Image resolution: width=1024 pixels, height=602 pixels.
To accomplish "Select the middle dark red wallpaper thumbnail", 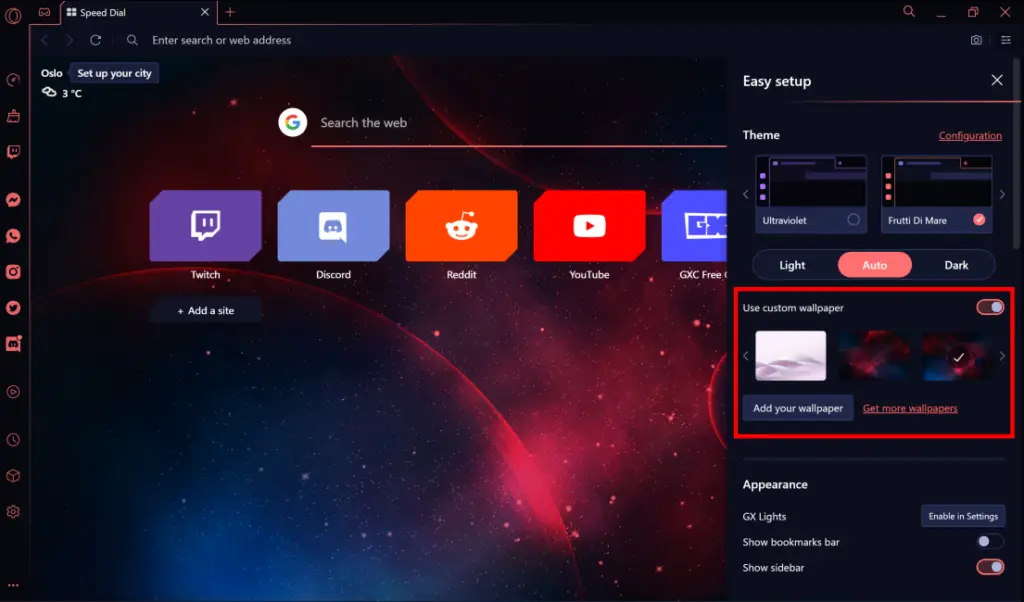I will coord(874,356).
